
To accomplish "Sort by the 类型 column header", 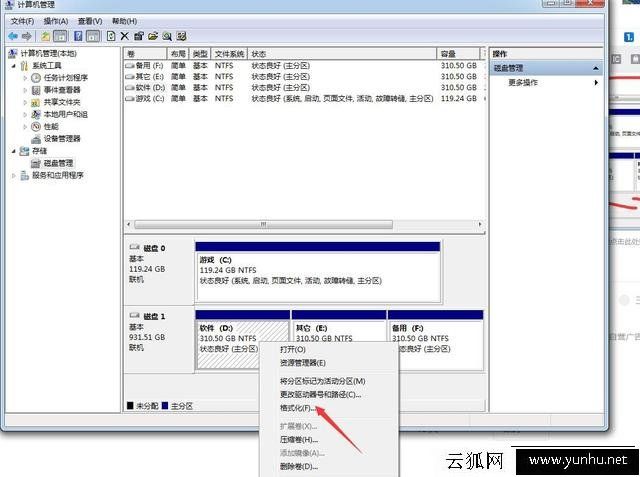I will point(200,54).
